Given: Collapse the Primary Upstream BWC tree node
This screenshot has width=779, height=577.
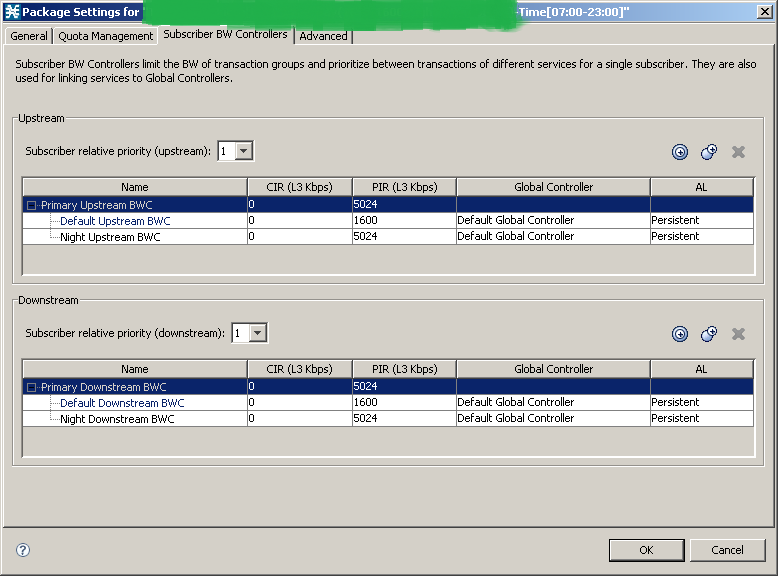Looking at the screenshot, I should [x=31, y=205].
